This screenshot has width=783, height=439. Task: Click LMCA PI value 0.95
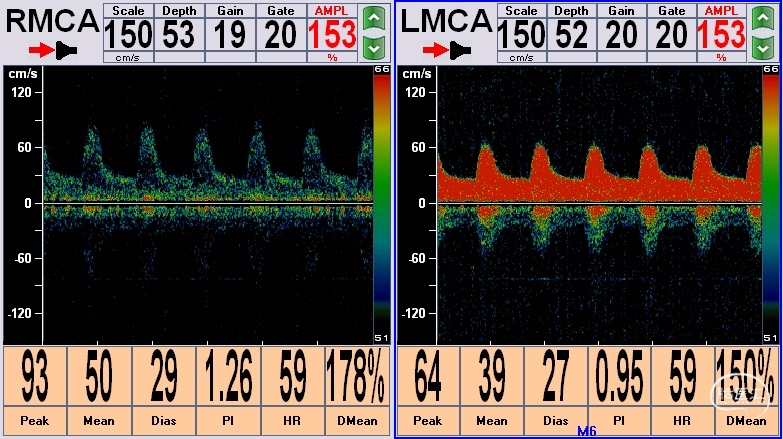pyautogui.click(x=620, y=377)
